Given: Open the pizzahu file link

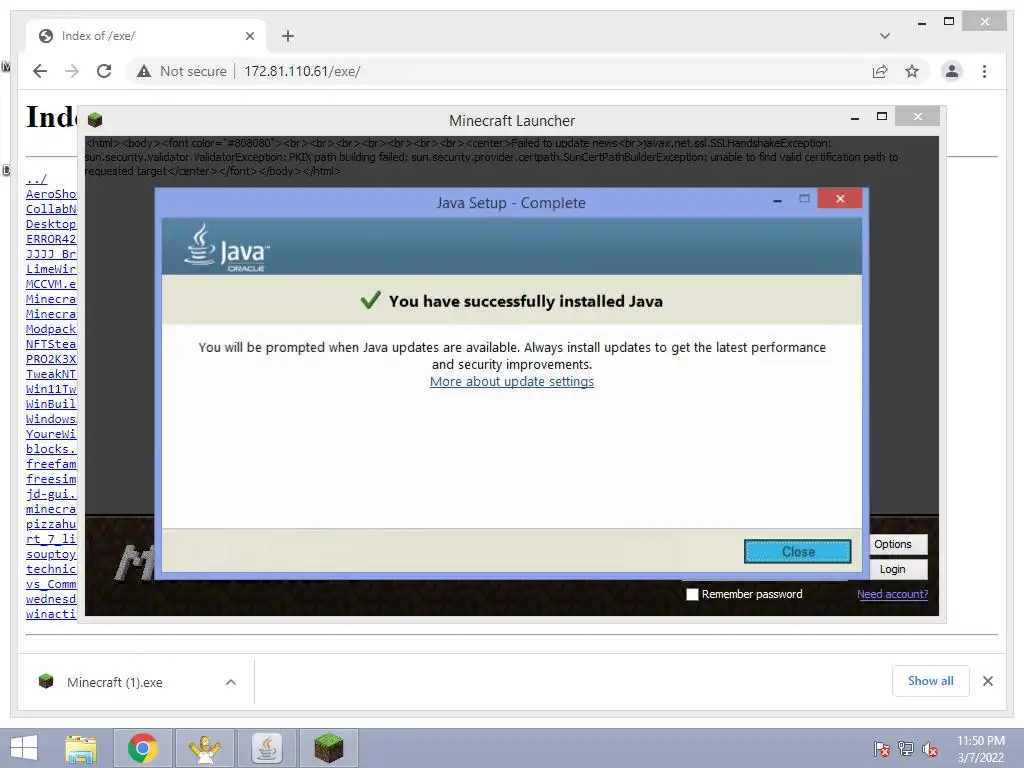Looking at the screenshot, I should pyautogui.click(x=51, y=524).
